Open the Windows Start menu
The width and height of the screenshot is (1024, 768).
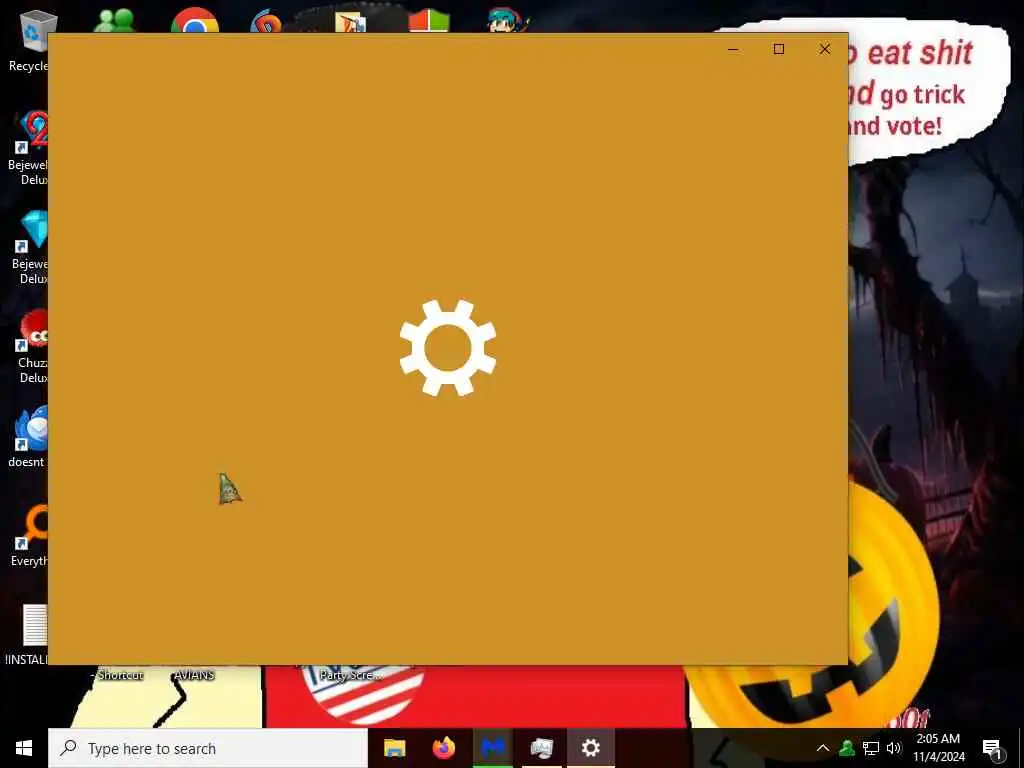pos(24,748)
